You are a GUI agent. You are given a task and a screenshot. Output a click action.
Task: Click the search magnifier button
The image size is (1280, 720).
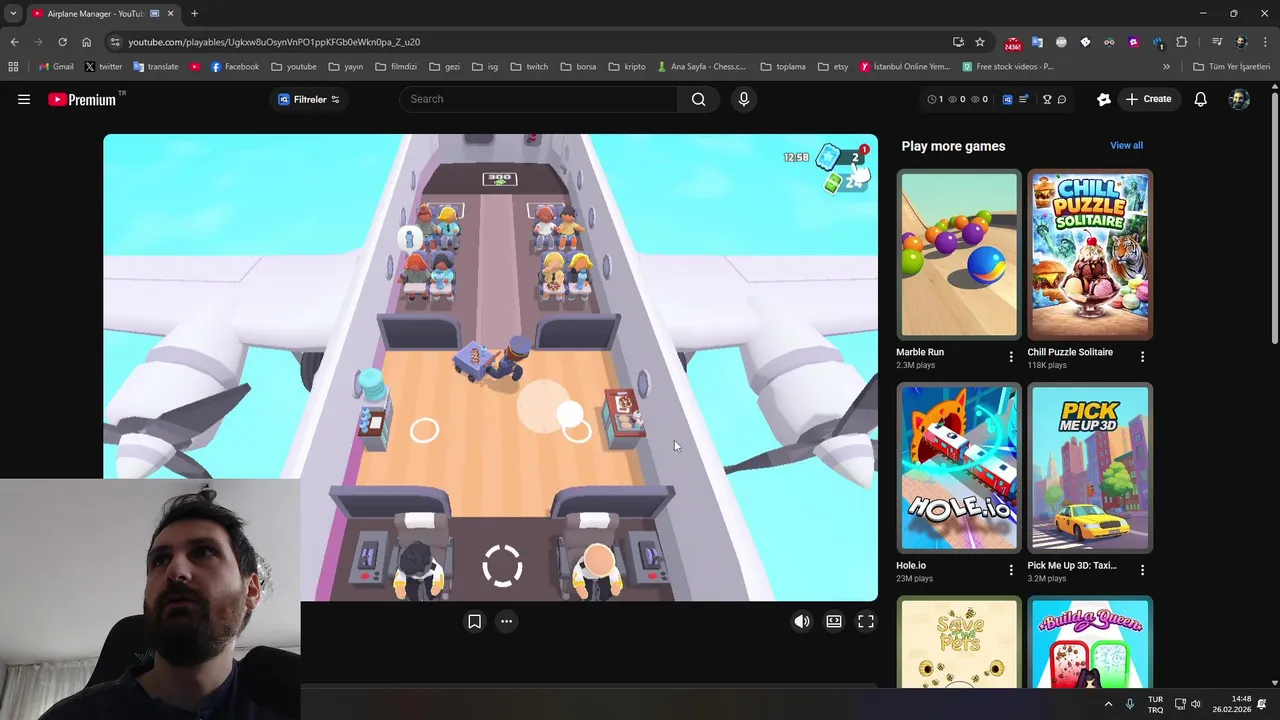point(698,99)
